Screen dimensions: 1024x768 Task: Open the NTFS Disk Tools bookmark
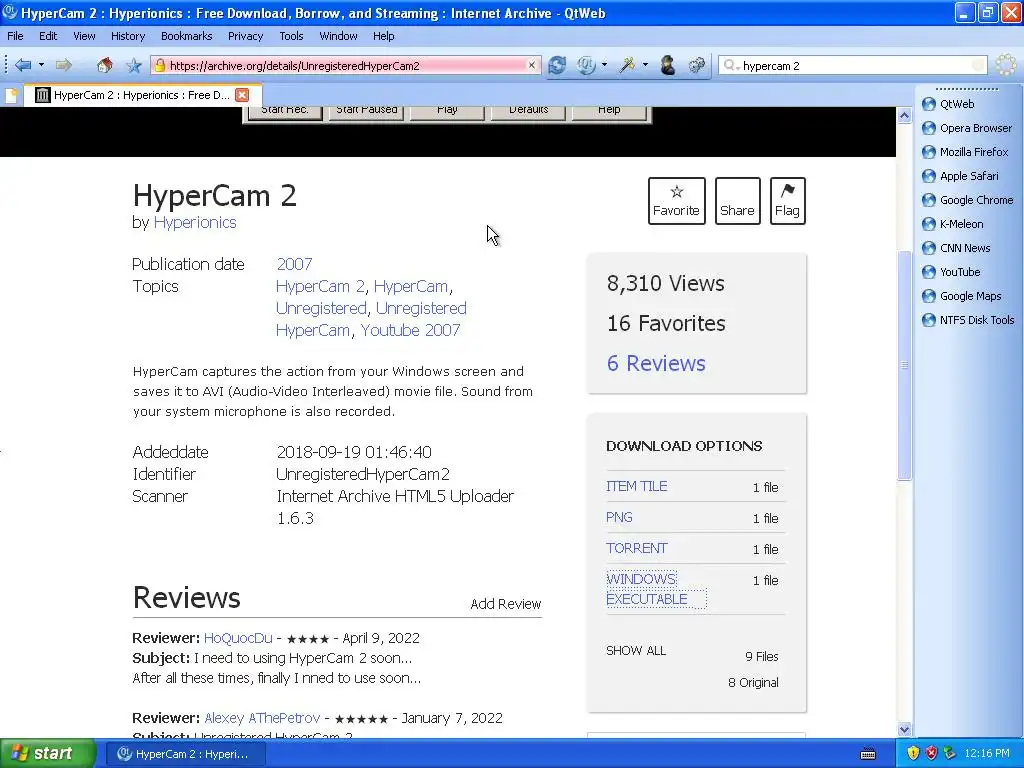coord(968,320)
